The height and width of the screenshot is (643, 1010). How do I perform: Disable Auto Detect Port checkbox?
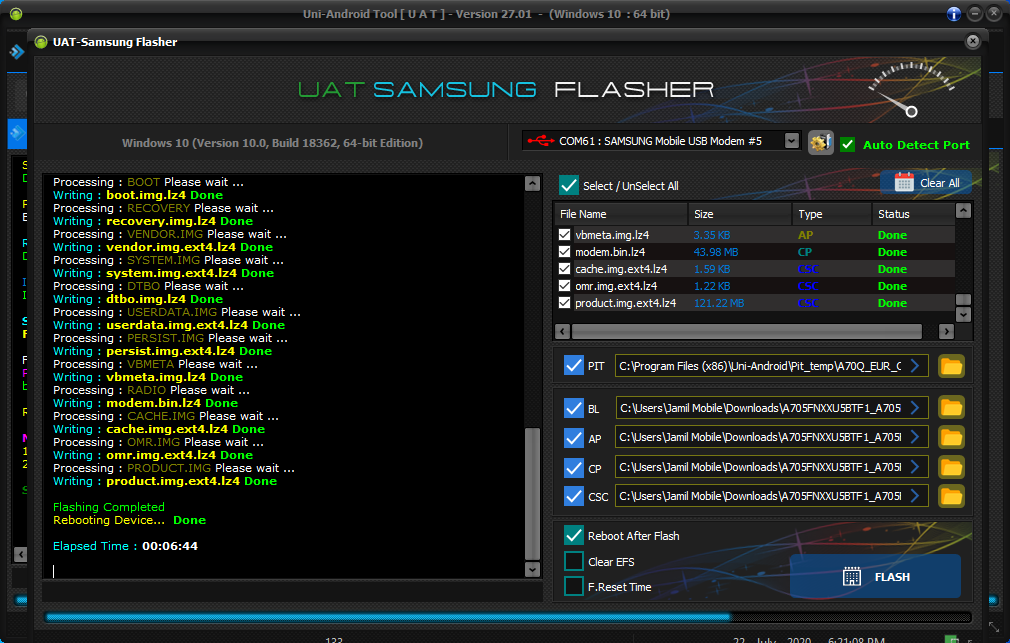pos(848,144)
